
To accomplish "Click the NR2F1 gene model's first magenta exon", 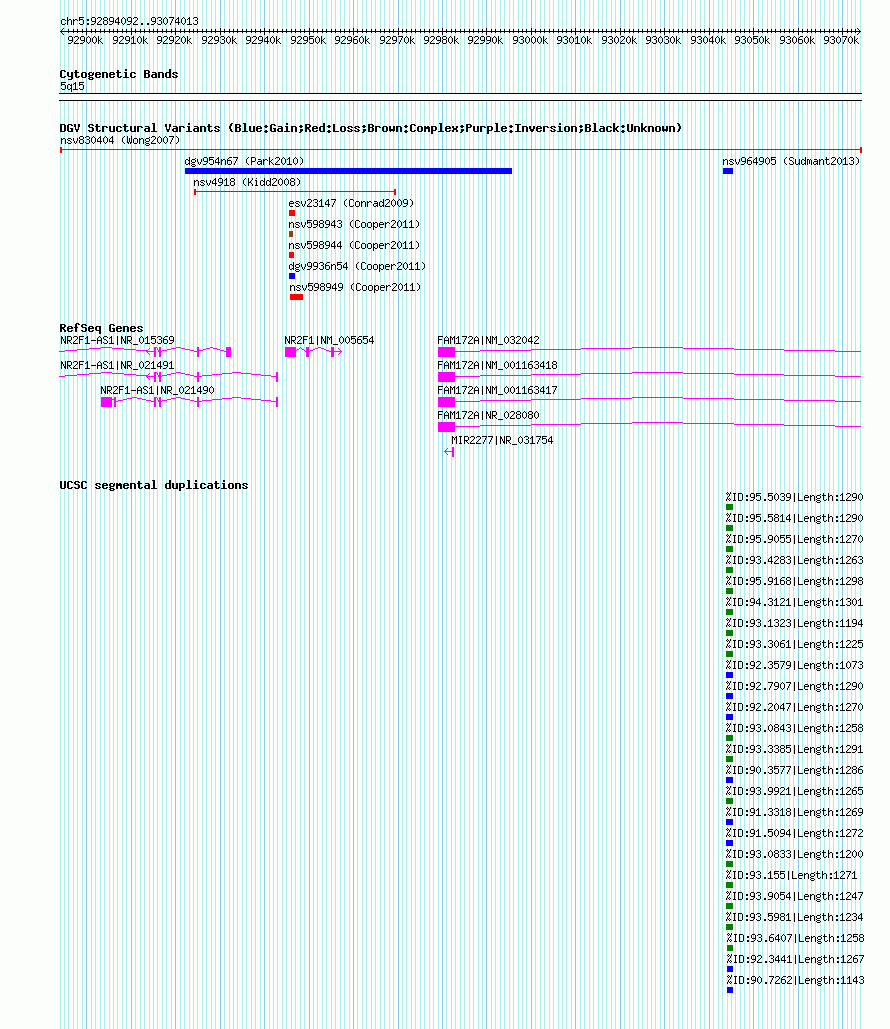I will coord(290,352).
